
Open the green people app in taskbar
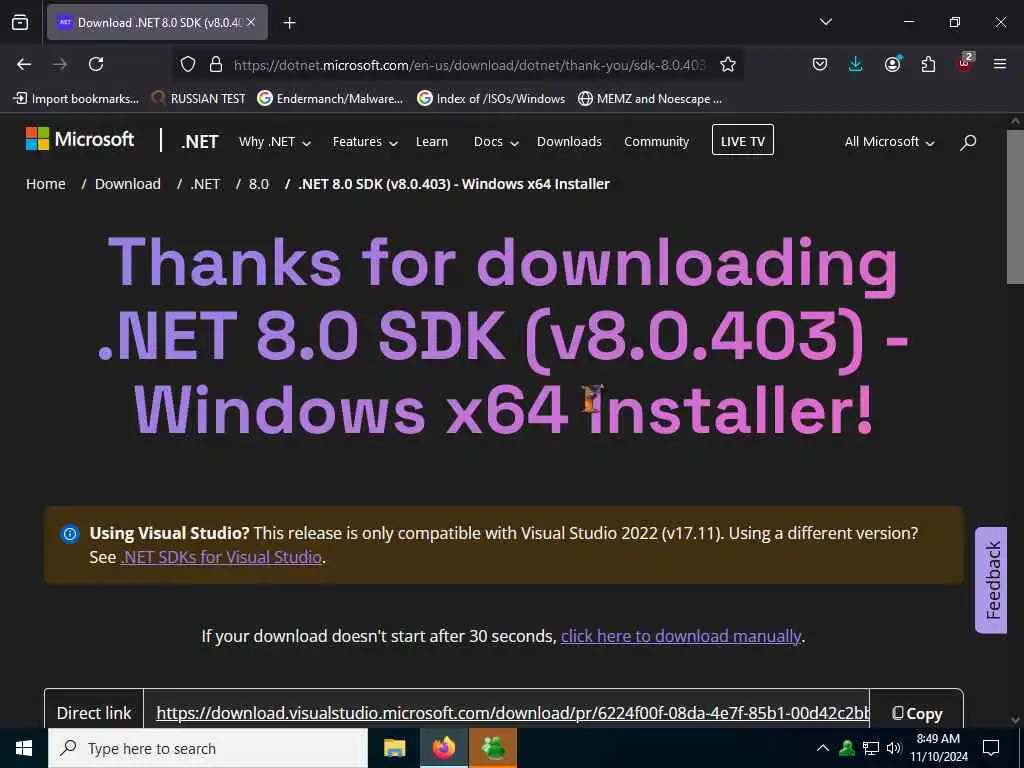pyautogui.click(x=493, y=748)
